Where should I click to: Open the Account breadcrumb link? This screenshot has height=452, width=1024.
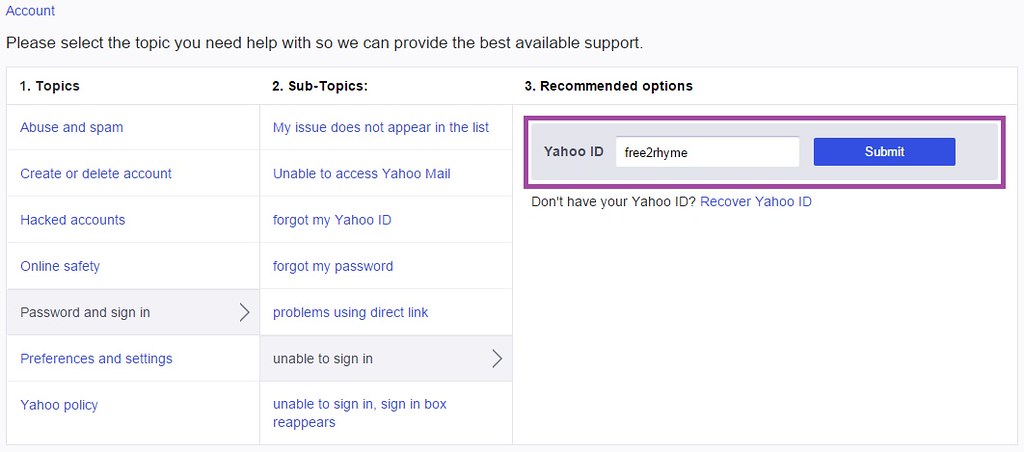(x=30, y=11)
